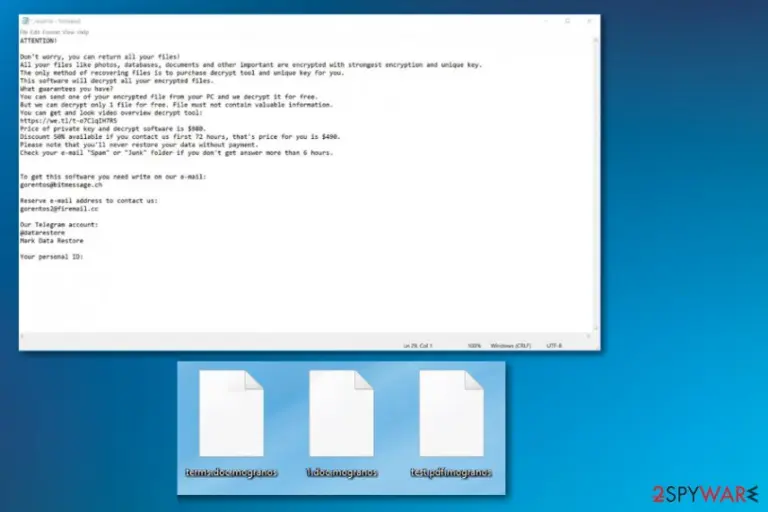Open the Format menu in Notepad

click(x=51, y=32)
